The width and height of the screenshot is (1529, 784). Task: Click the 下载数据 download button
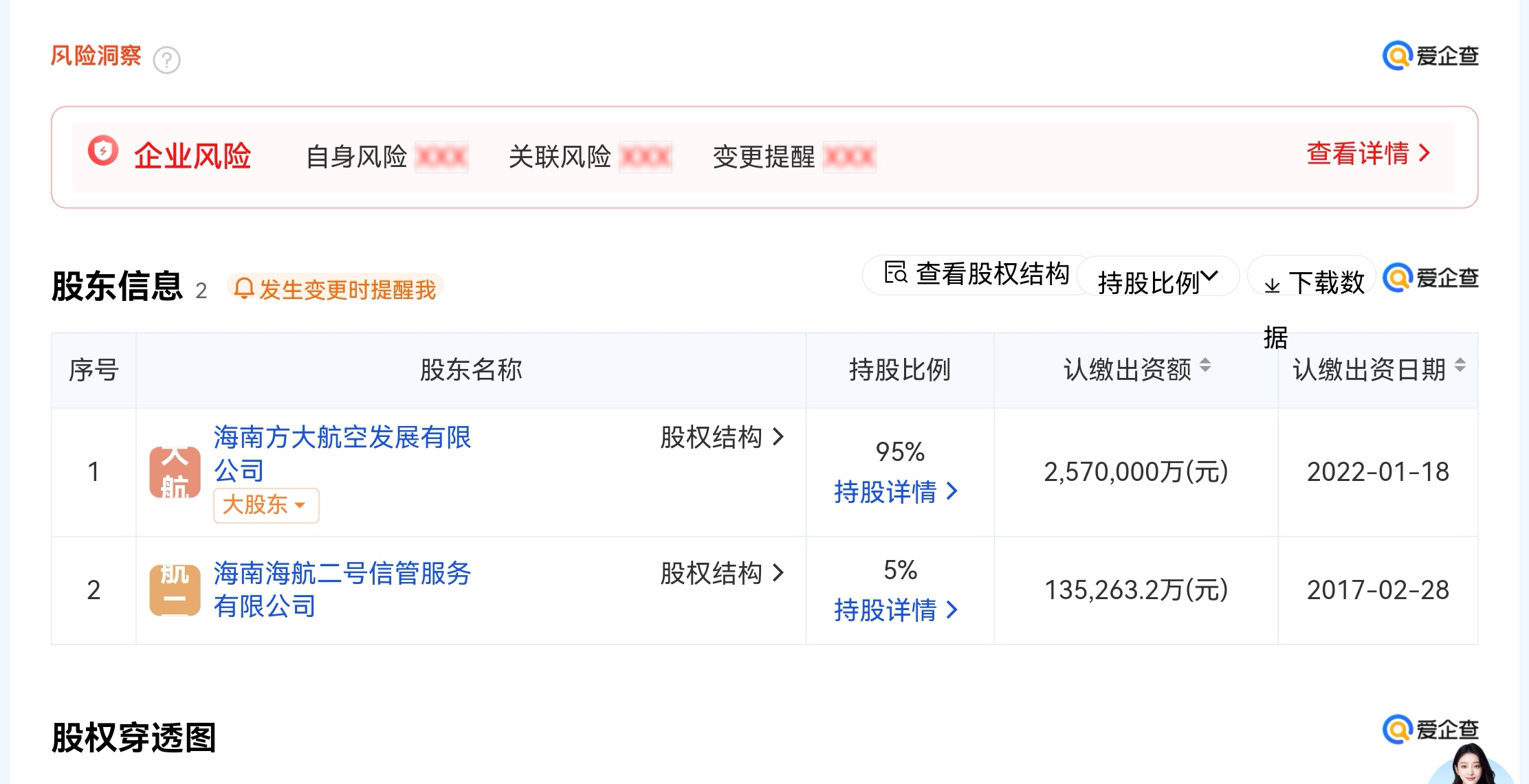pyautogui.click(x=1313, y=282)
